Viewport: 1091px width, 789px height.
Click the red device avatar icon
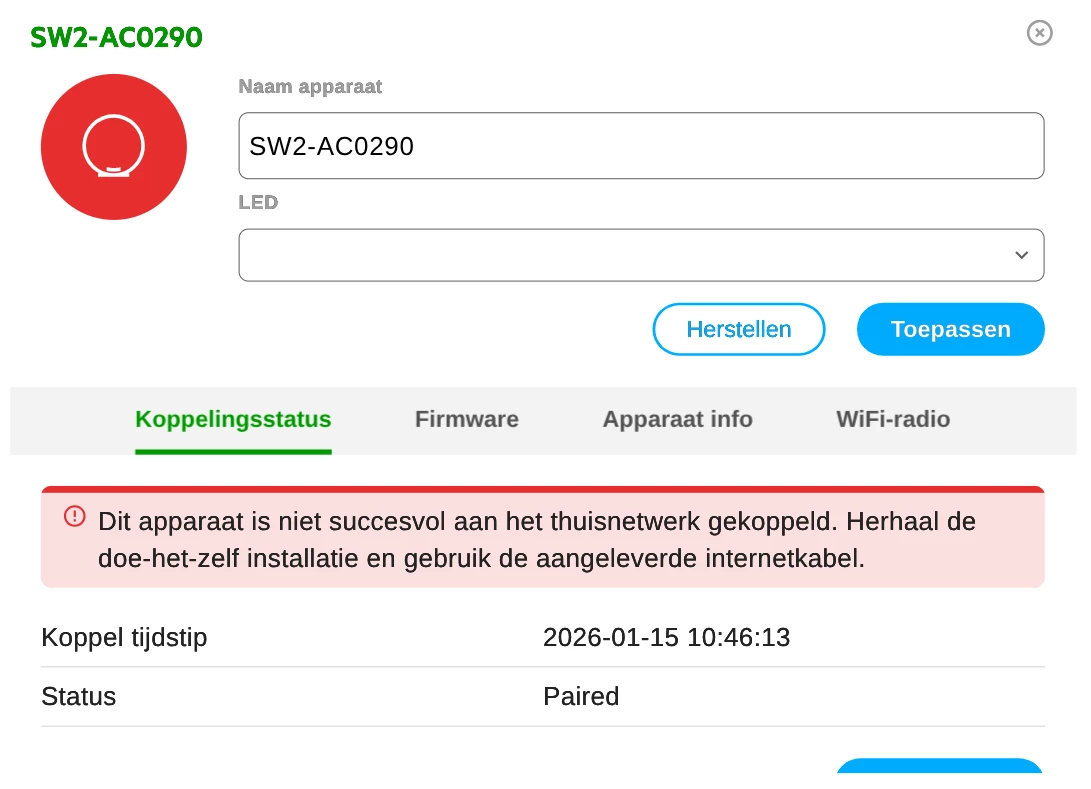click(114, 147)
